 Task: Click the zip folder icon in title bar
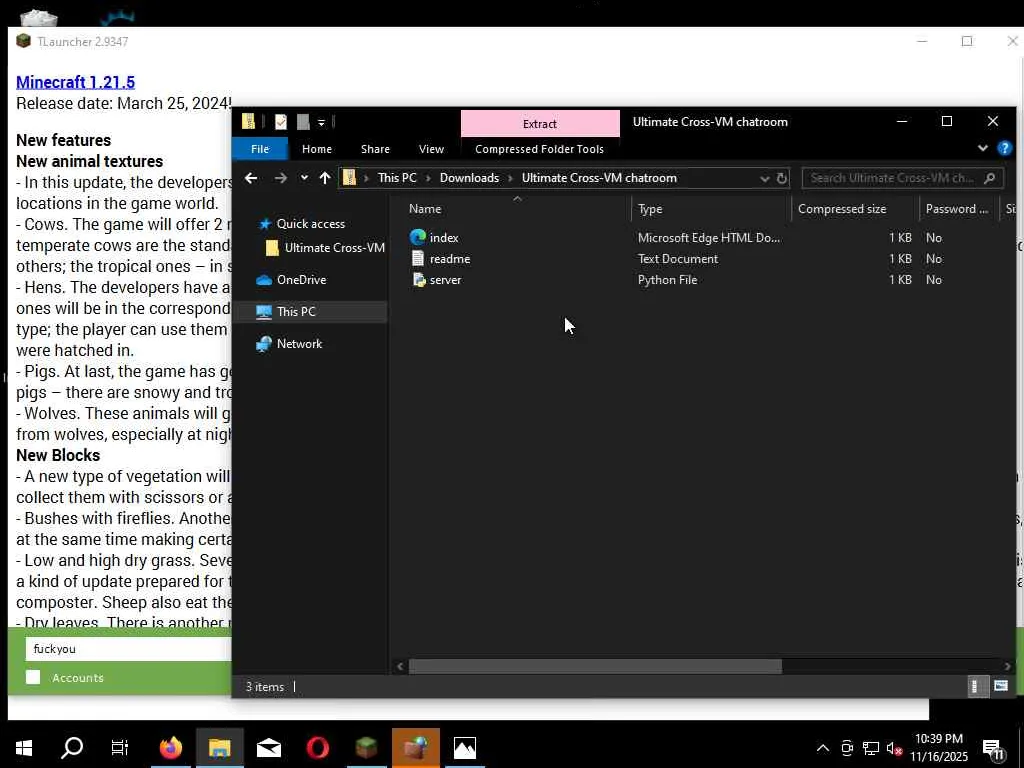tap(248, 121)
